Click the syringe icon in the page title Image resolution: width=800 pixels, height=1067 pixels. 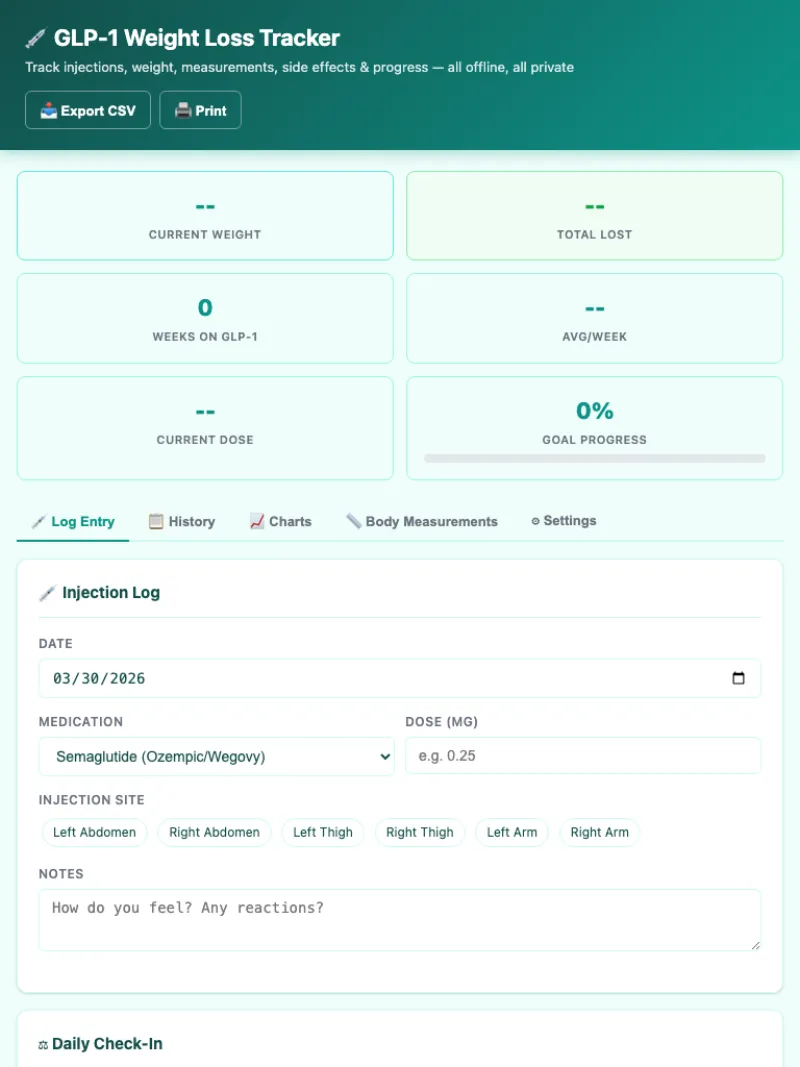tap(36, 39)
